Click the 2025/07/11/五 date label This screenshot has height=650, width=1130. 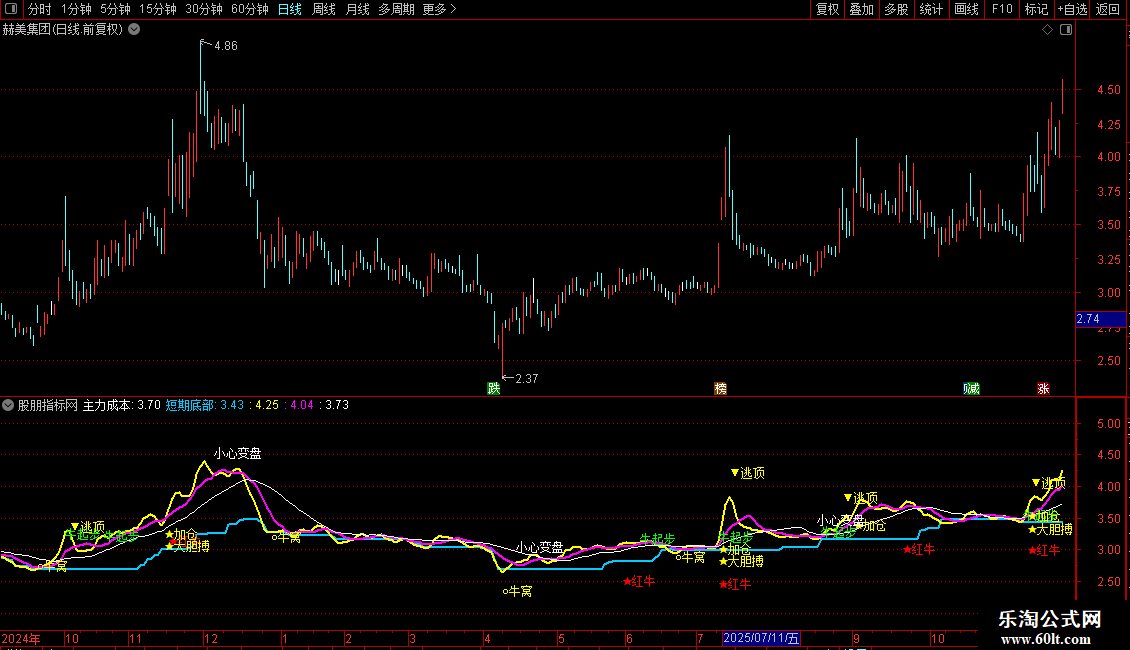tap(761, 638)
